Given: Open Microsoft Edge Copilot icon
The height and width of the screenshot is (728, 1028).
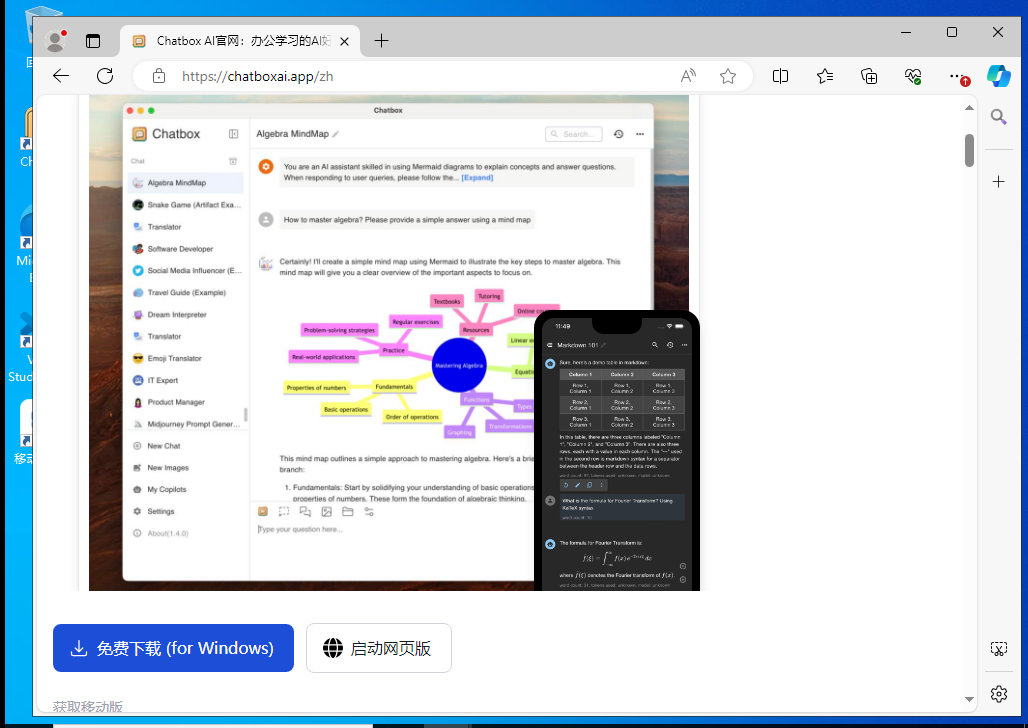Looking at the screenshot, I should click(999, 75).
